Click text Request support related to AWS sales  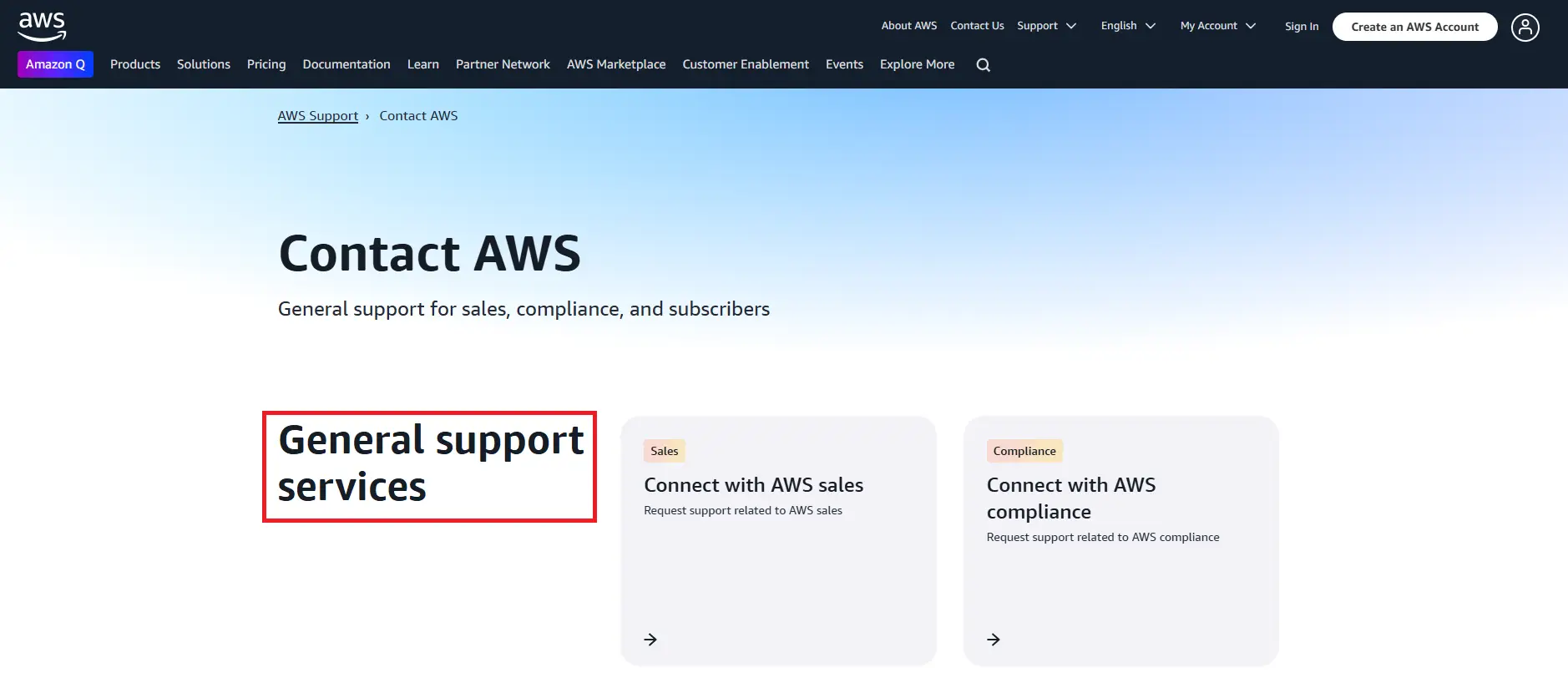click(x=743, y=510)
